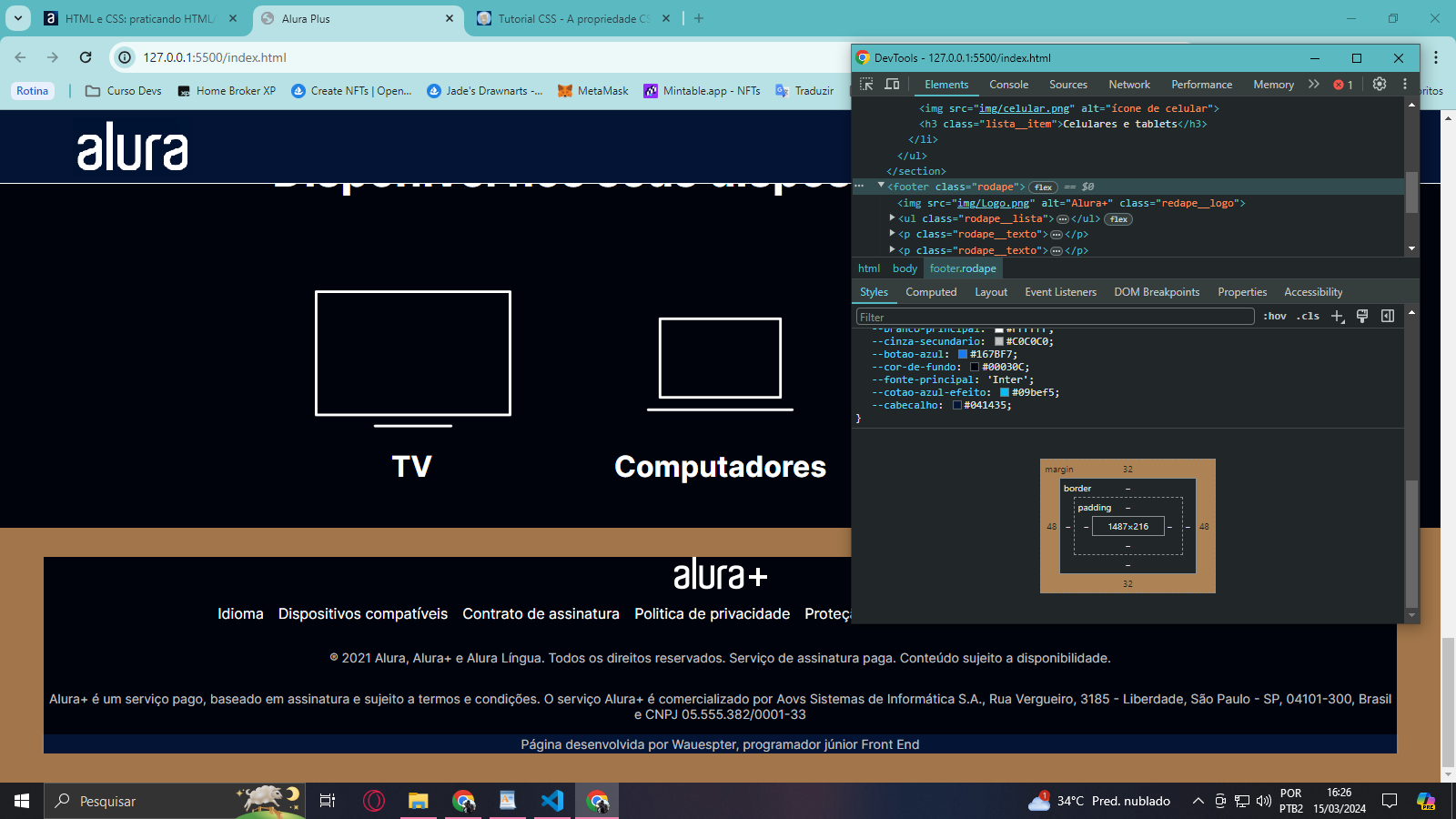Screen dimensions: 1456x819
Task: Open the Curso Devs bookmark folder
Action: [124, 91]
